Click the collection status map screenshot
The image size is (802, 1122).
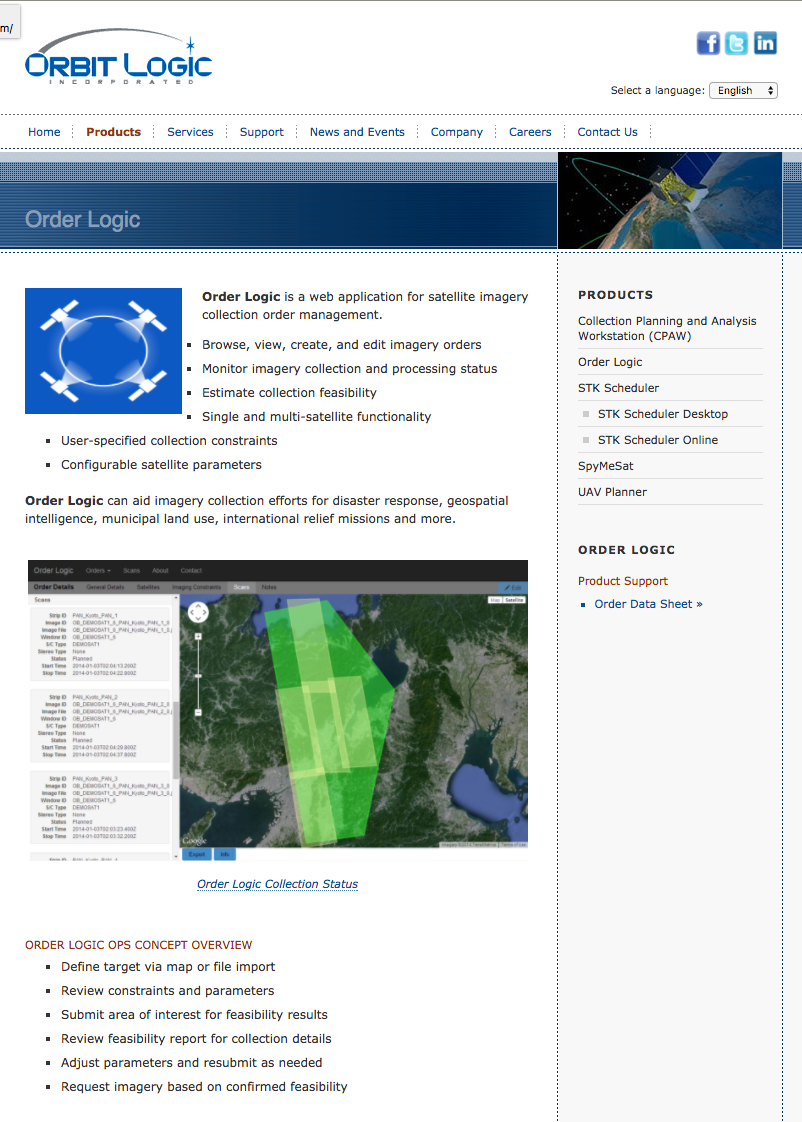pos(278,710)
